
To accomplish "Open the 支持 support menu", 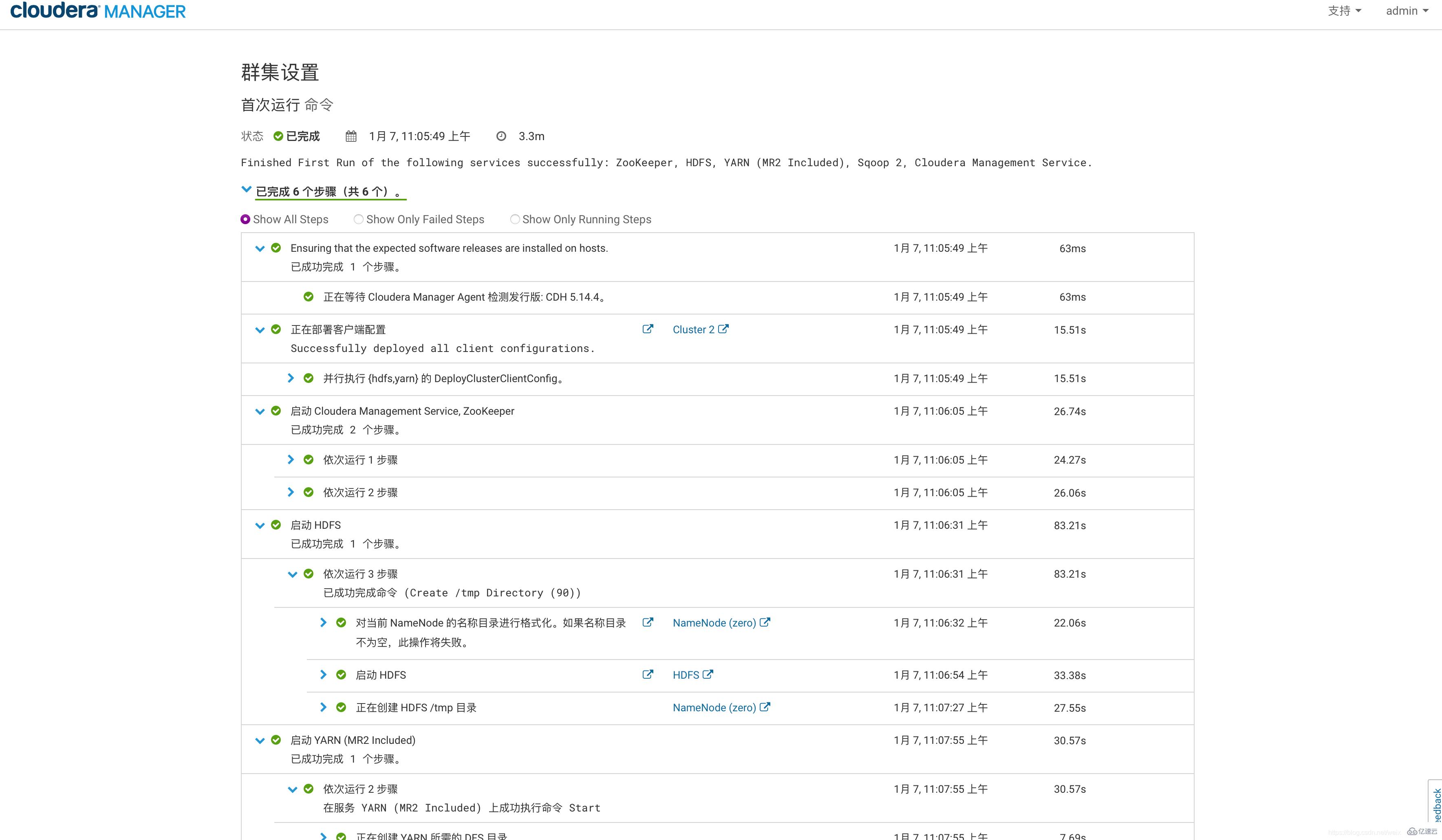I will point(1345,11).
